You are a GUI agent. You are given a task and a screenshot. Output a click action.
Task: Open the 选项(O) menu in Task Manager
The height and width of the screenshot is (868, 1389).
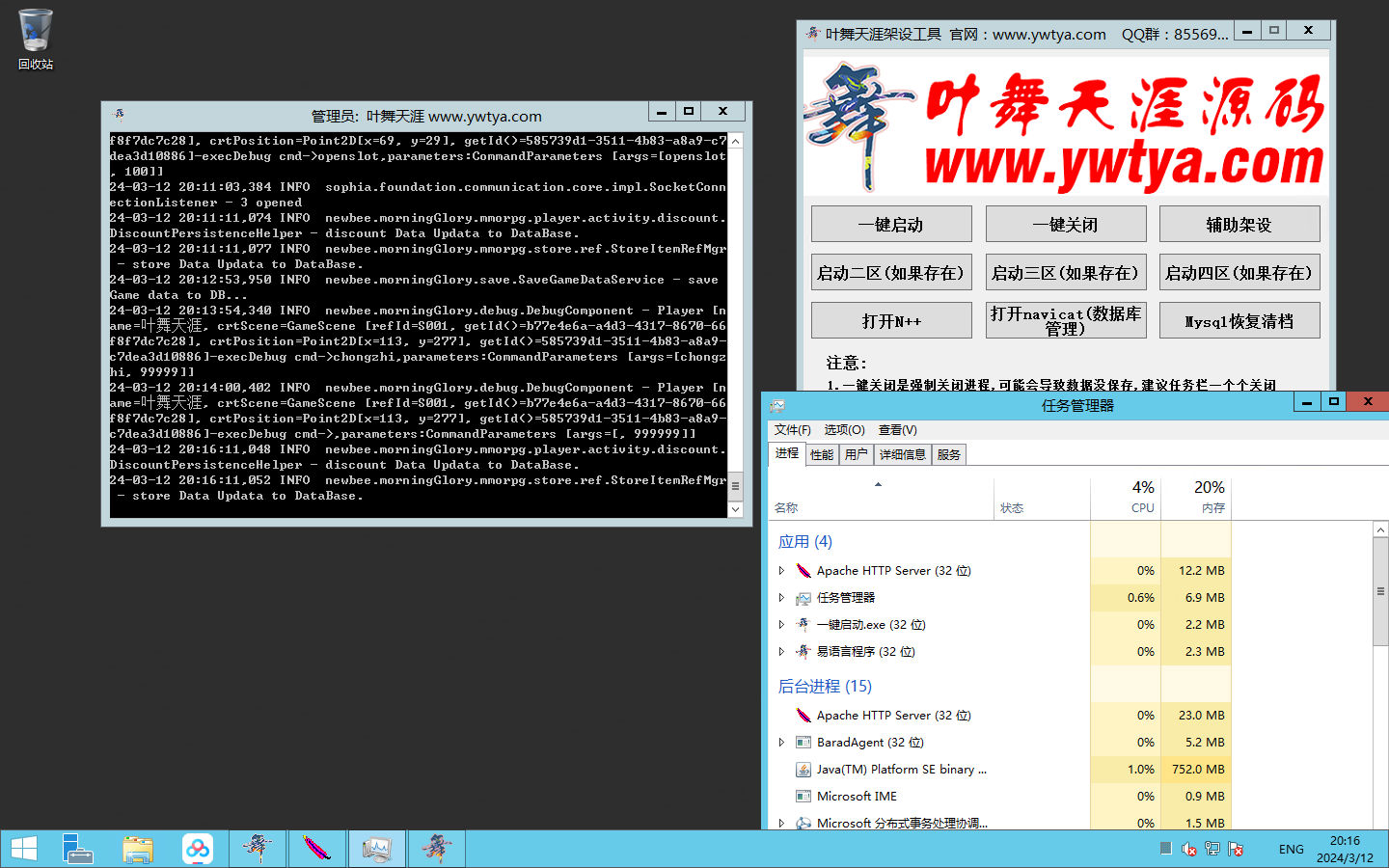(844, 430)
